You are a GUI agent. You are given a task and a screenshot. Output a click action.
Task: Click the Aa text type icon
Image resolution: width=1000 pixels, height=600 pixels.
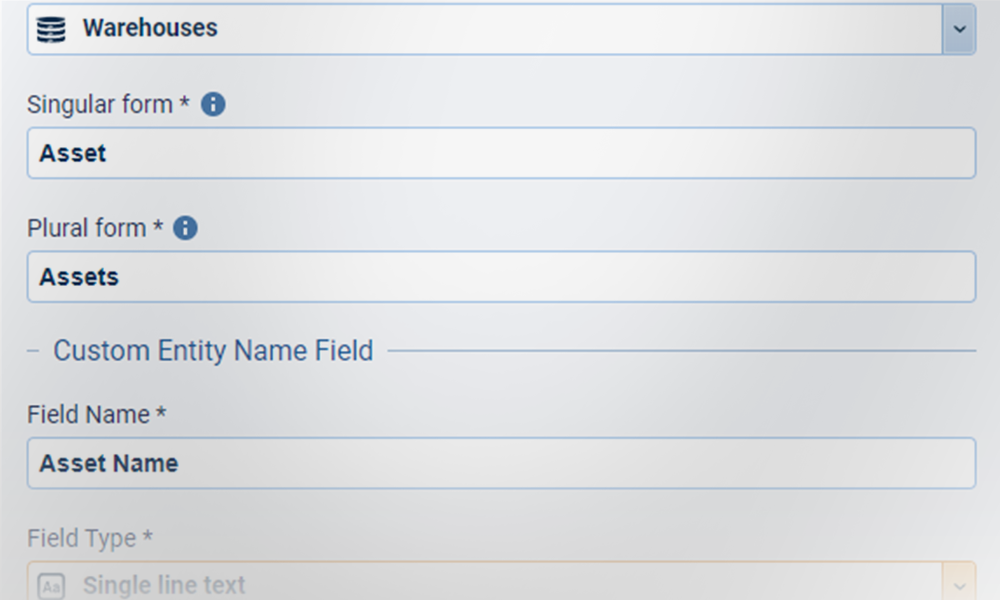click(x=51, y=586)
